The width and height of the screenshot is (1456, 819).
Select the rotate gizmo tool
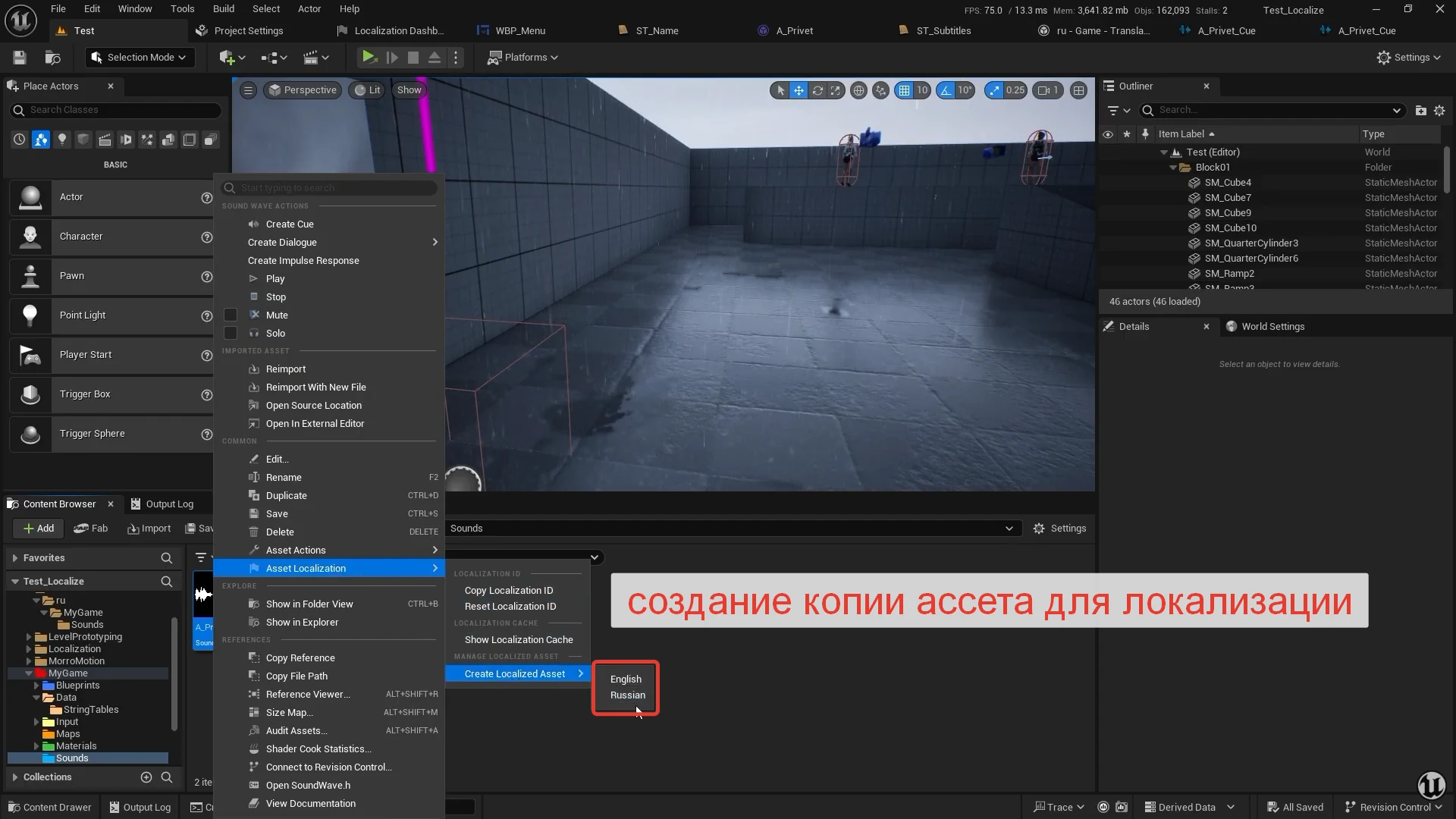(817, 90)
